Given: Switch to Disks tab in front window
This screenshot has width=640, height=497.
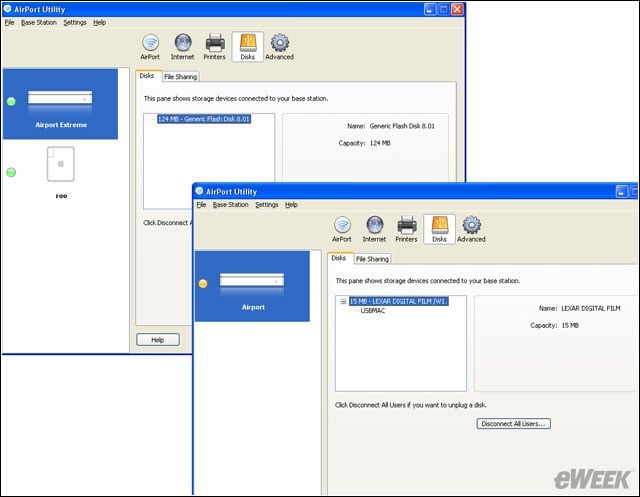Looking at the screenshot, I should pos(339,258).
